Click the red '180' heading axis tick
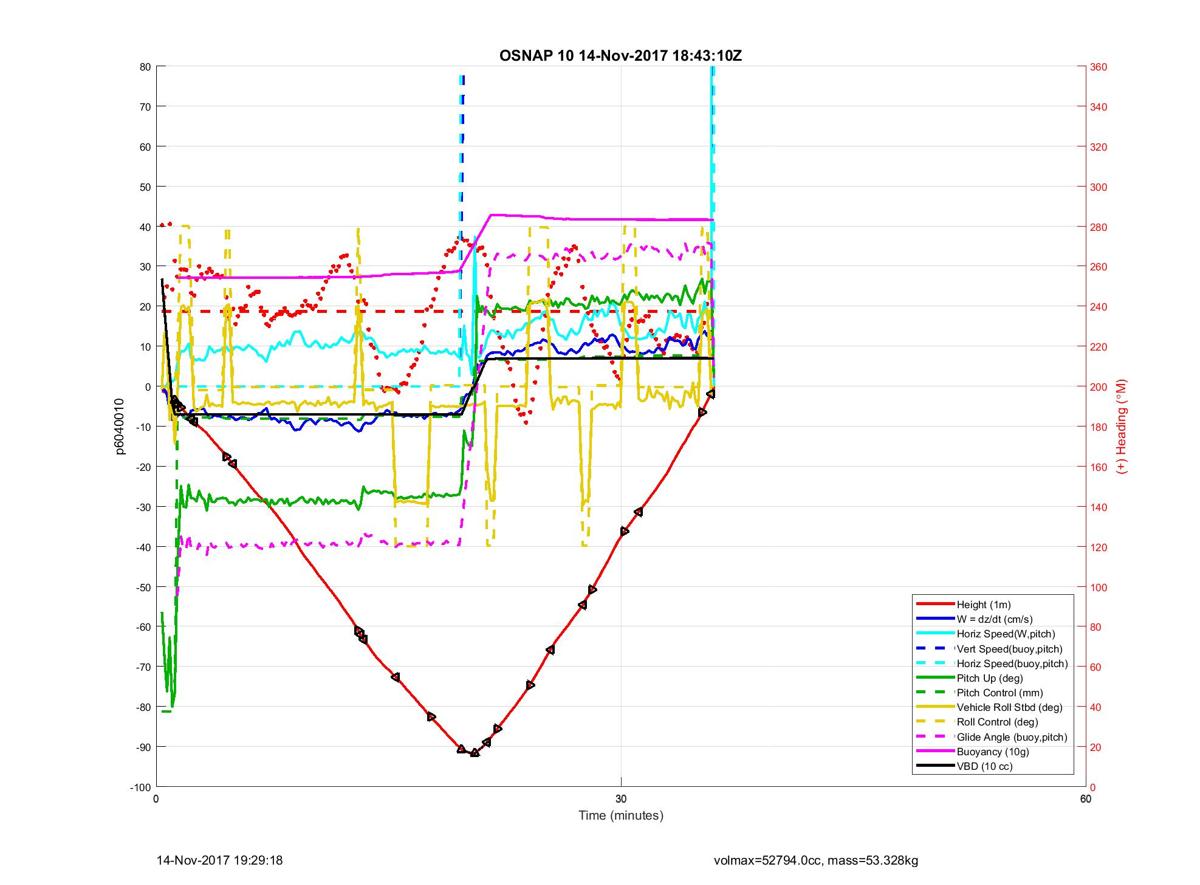Image resolution: width=1200 pixels, height=885 pixels. (x=1100, y=427)
